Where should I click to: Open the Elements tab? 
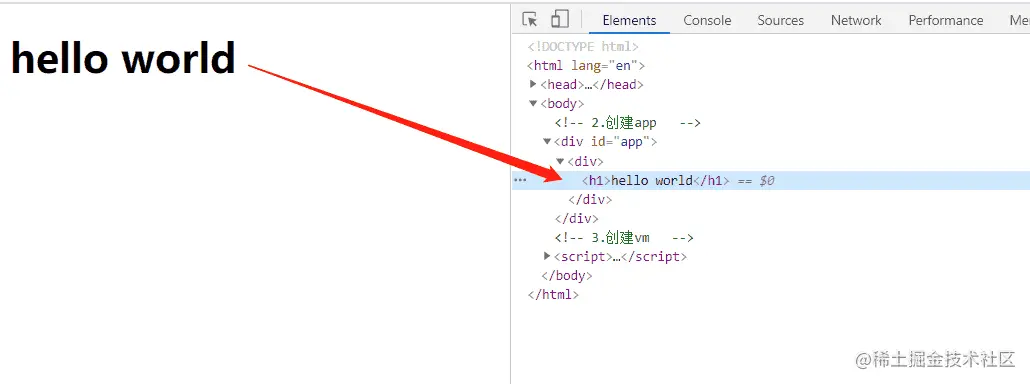[x=629, y=20]
